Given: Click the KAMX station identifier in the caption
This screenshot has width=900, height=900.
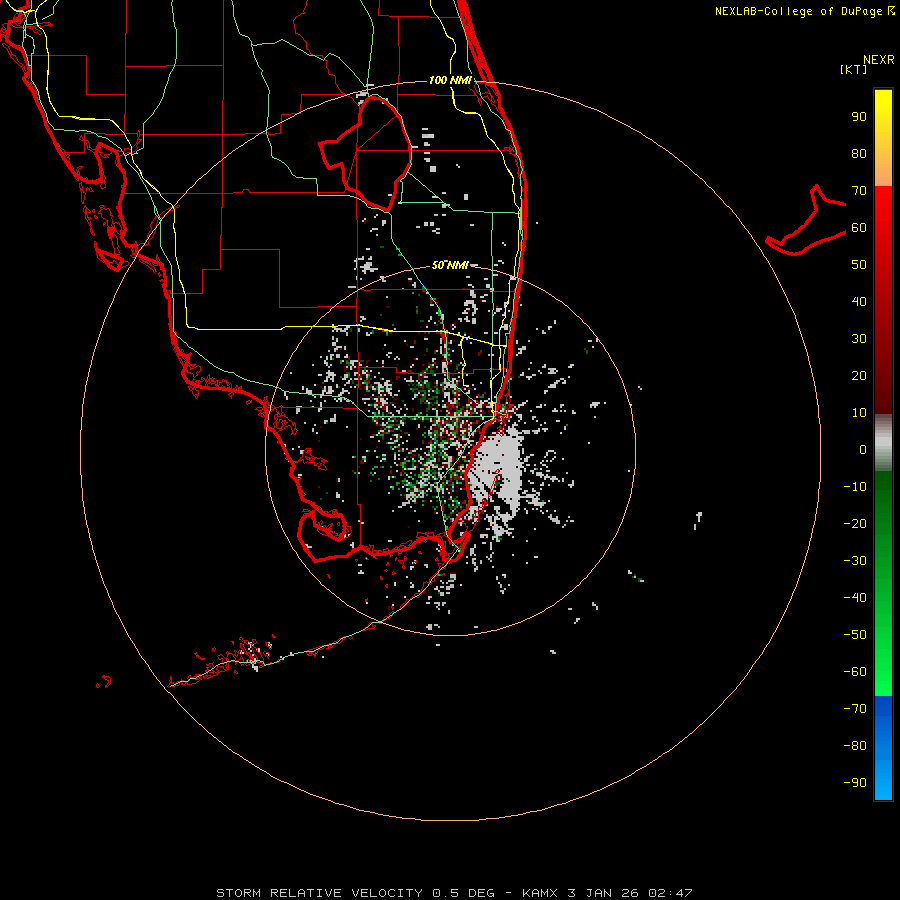Looking at the screenshot, I should pyautogui.click(x=540, y=893).
